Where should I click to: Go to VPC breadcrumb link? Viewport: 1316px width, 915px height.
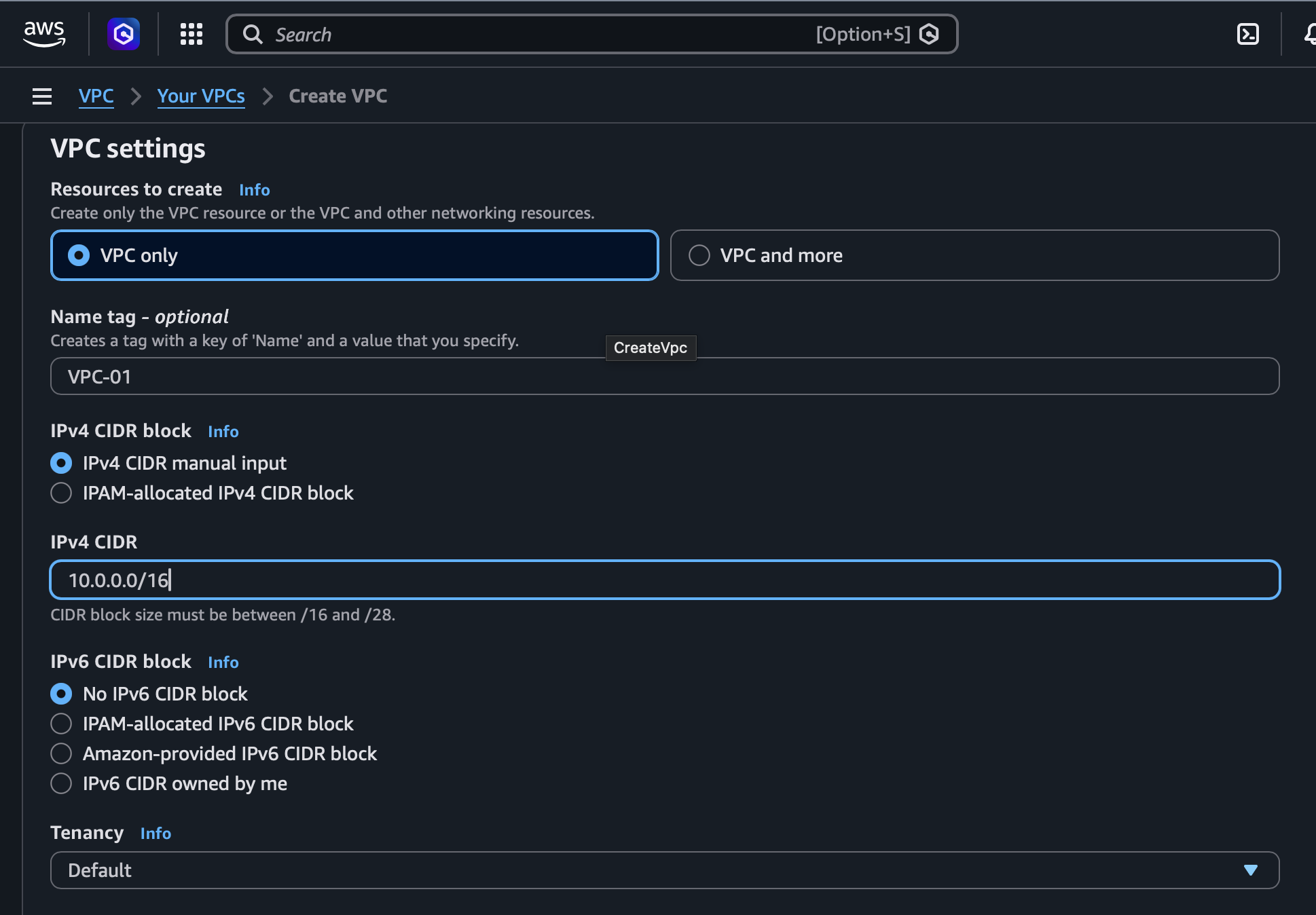(96, 96)
